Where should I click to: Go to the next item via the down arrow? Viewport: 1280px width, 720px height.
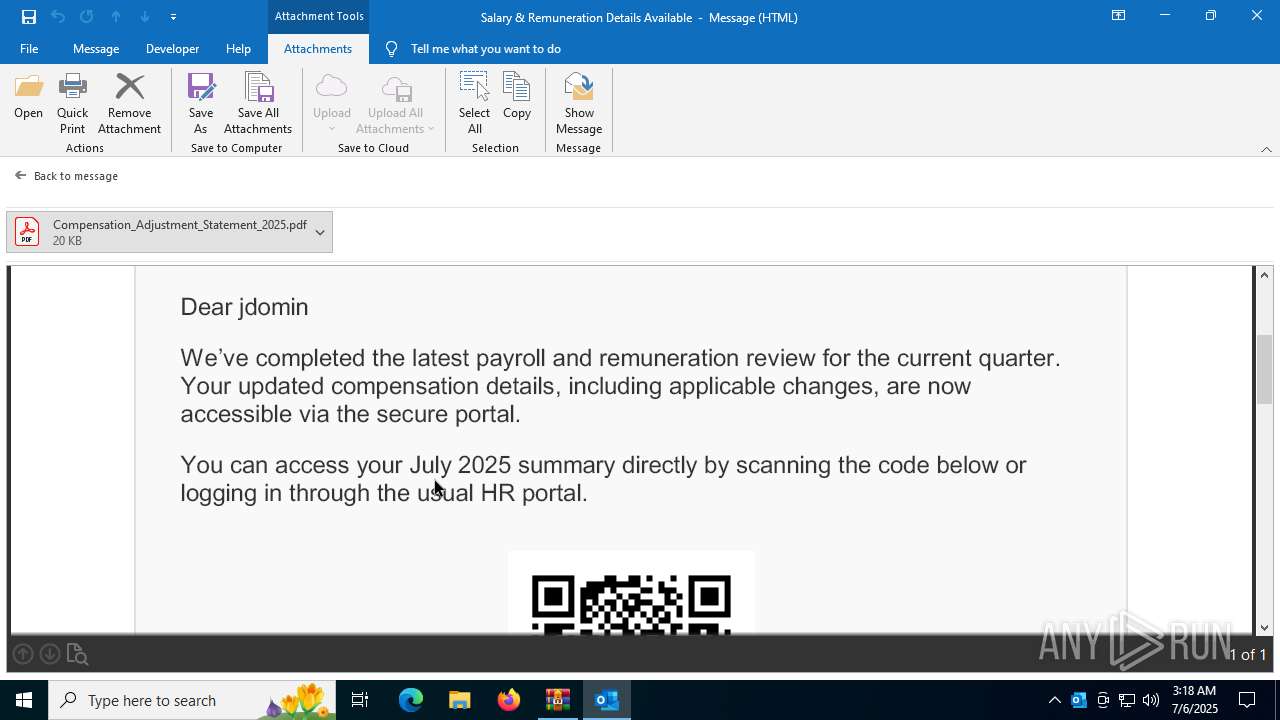click(x=145, y=17)
